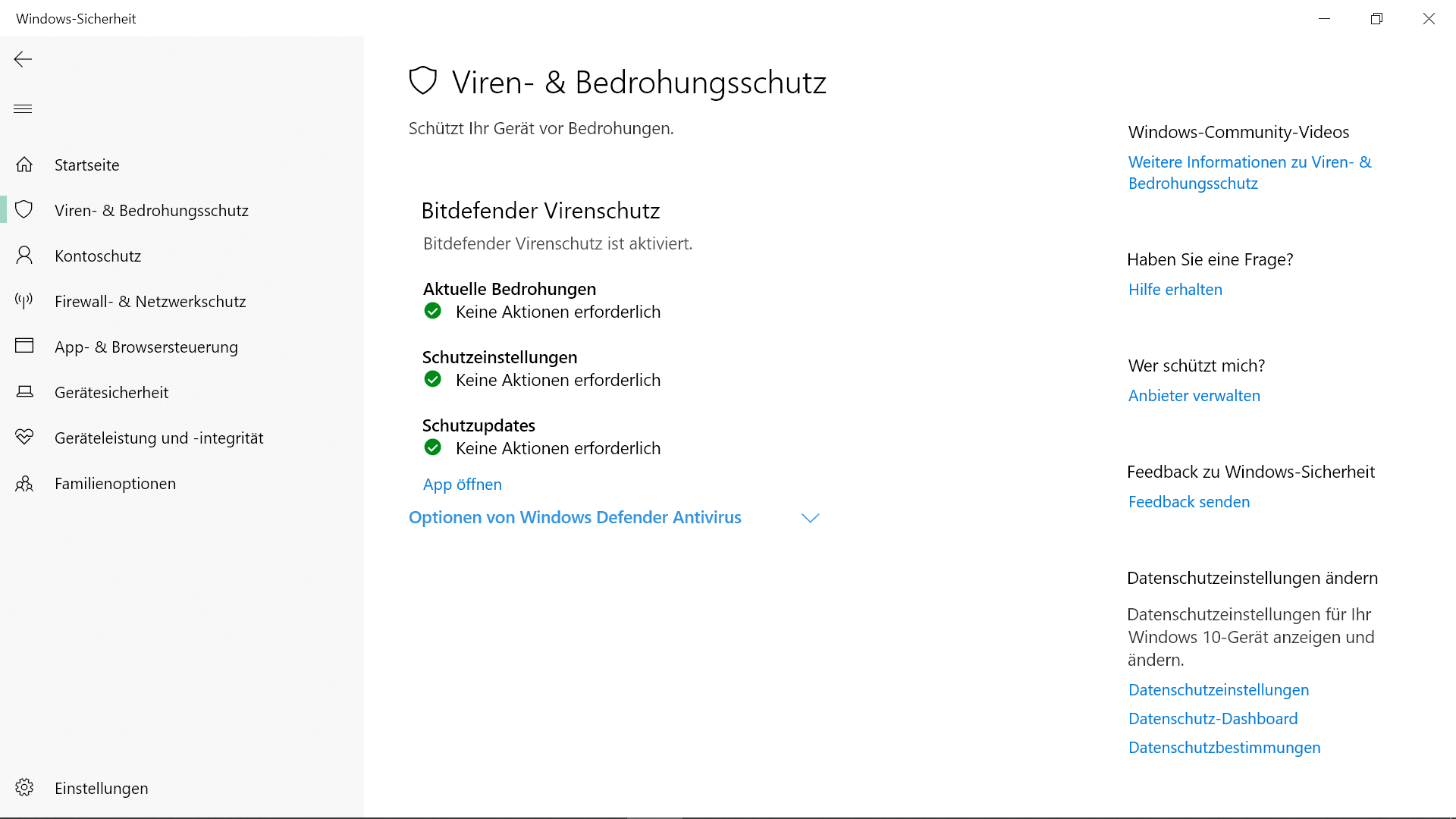The width and height of the screenshot is (1456, 819).
Task: Click Feedback senden link
Action: 1188,501
